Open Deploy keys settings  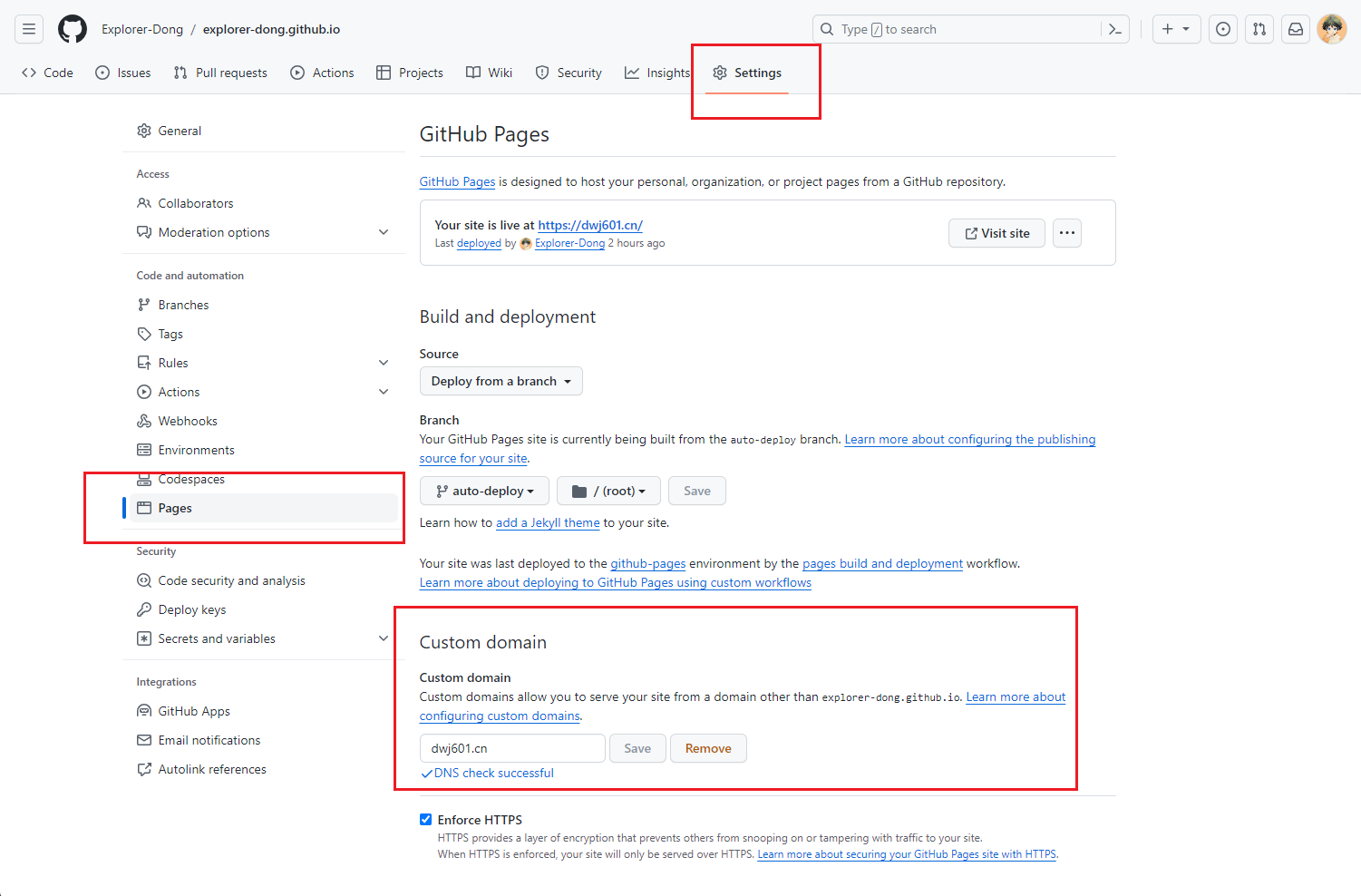click(x=263, y=609)
